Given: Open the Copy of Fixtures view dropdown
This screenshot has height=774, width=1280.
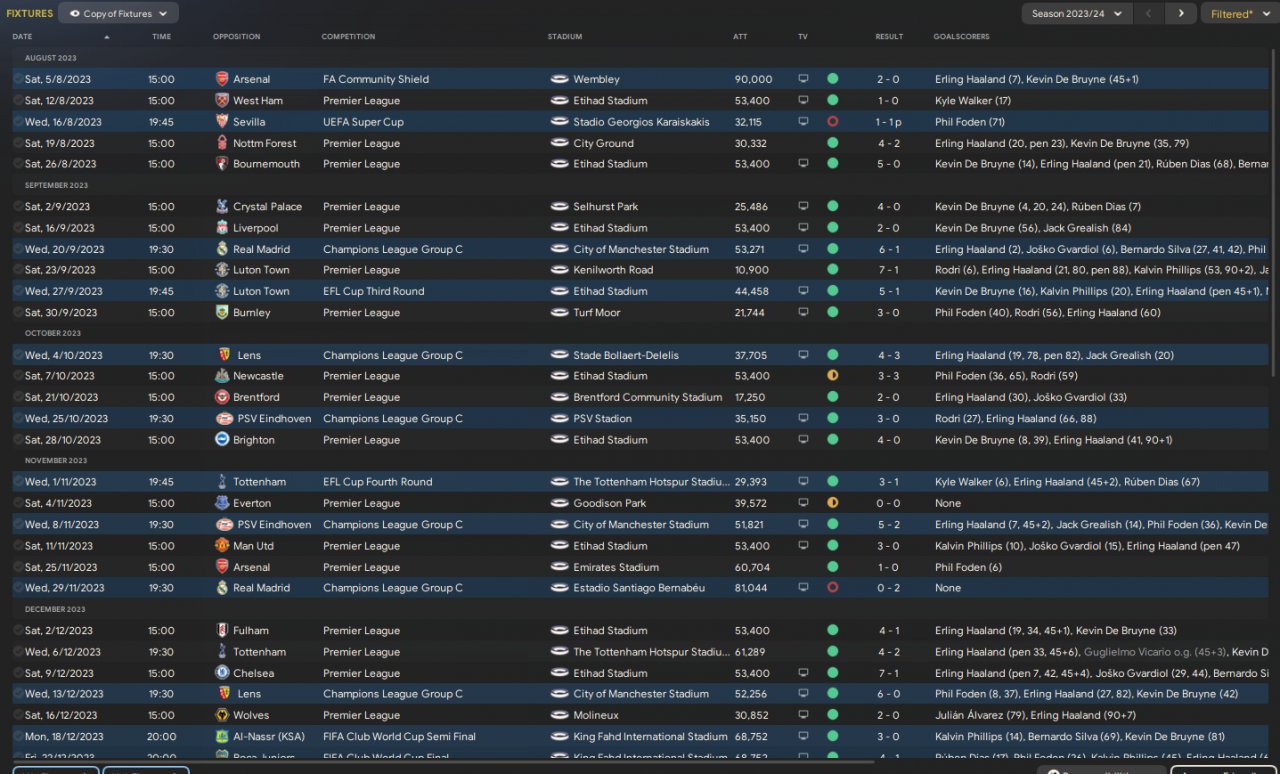Looking at the screenshot, I should click(x=118, y=13).
